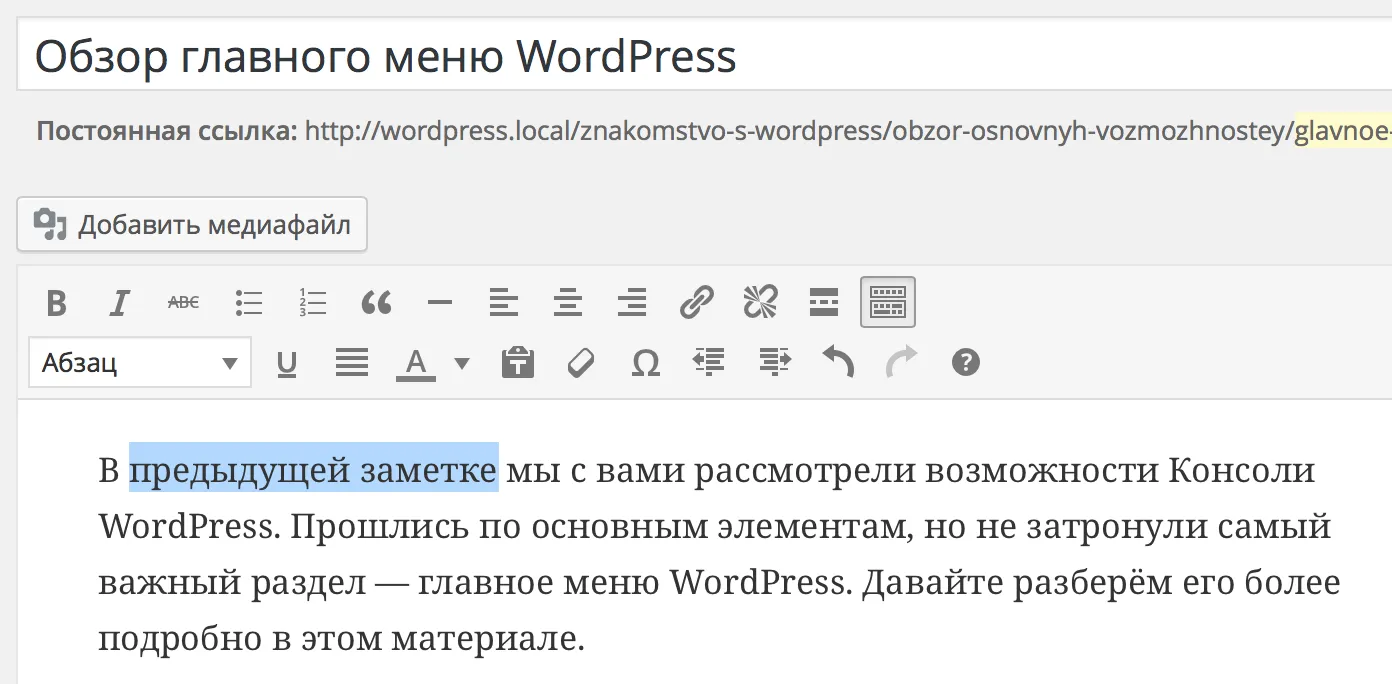
Task: Click the paste as text icon
Action: coord(517,363)
